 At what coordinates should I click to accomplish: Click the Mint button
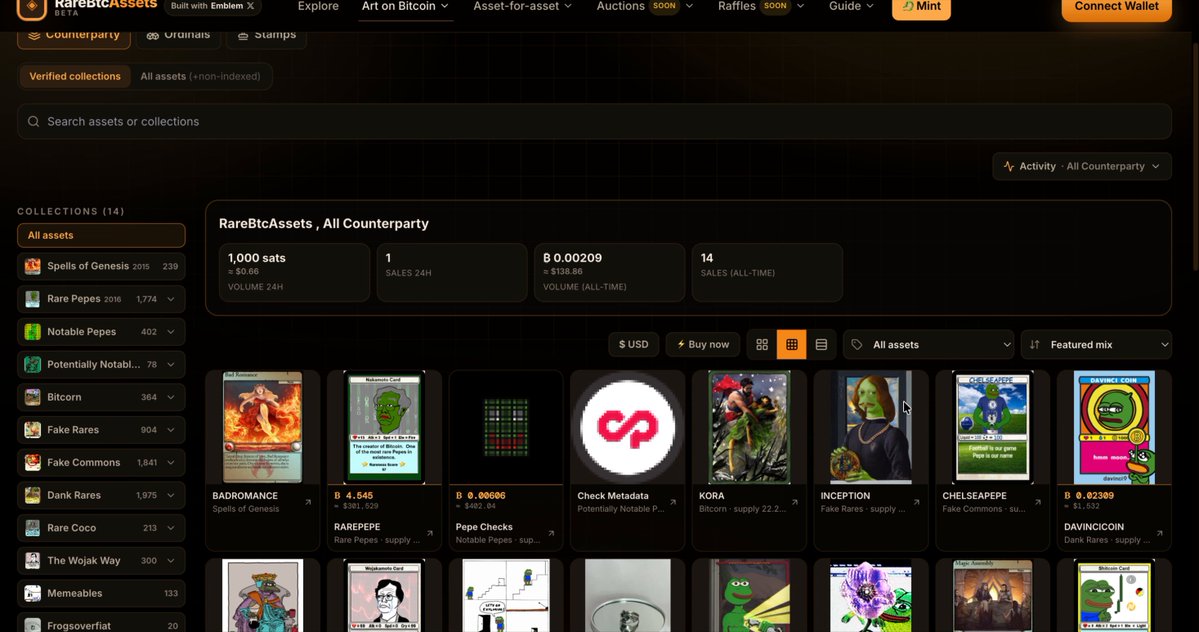[x=921, y=7]
